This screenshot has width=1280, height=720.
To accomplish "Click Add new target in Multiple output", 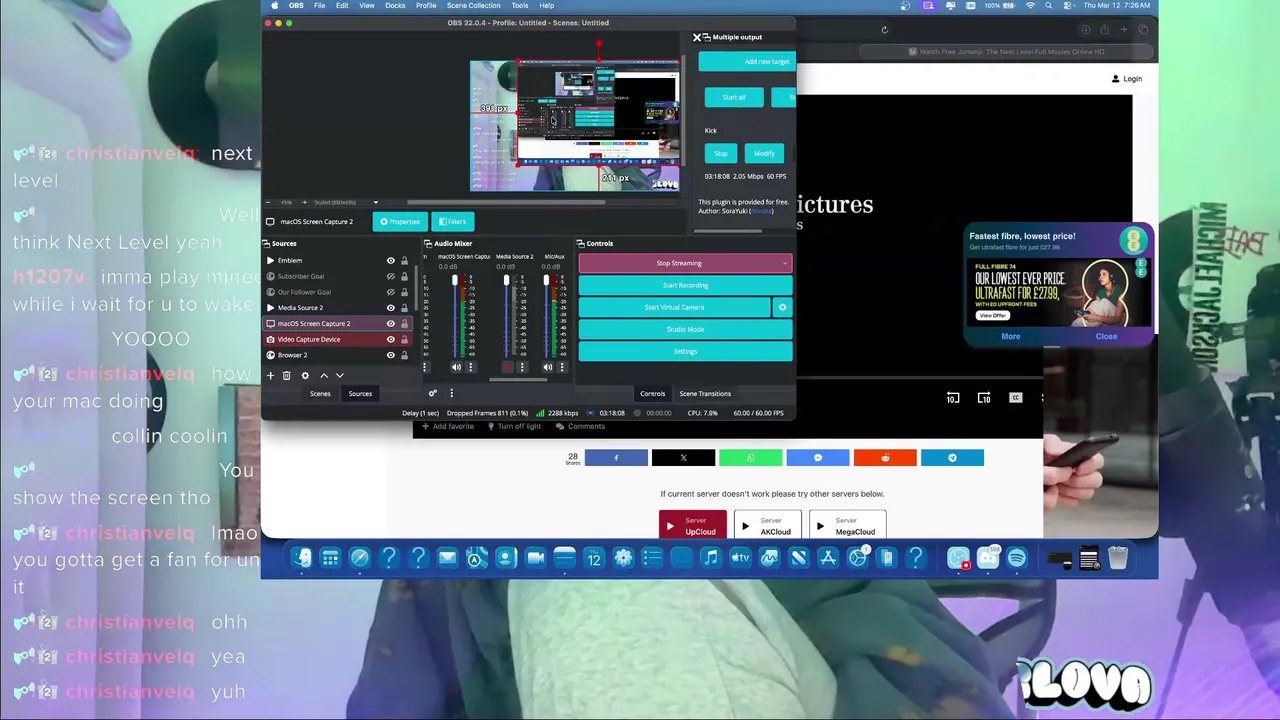I will coord(747,61).
